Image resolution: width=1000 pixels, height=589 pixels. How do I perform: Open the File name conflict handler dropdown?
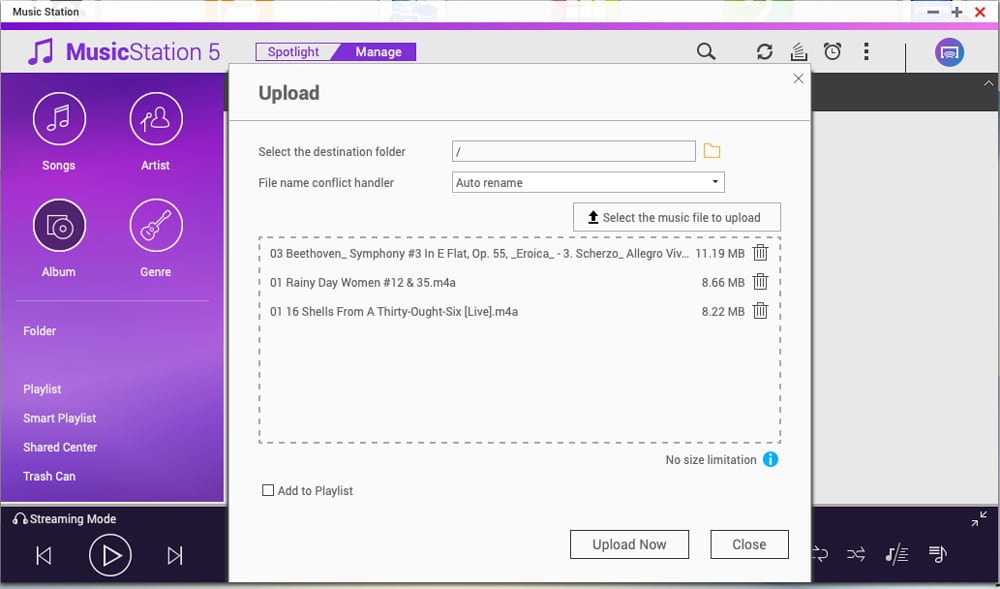[588, 182]
